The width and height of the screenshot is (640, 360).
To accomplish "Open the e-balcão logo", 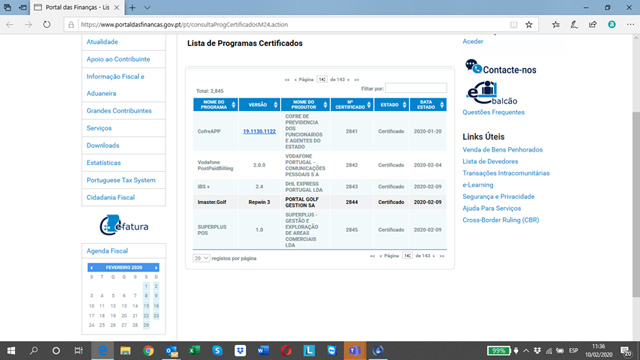I will (x=492, y=93).
